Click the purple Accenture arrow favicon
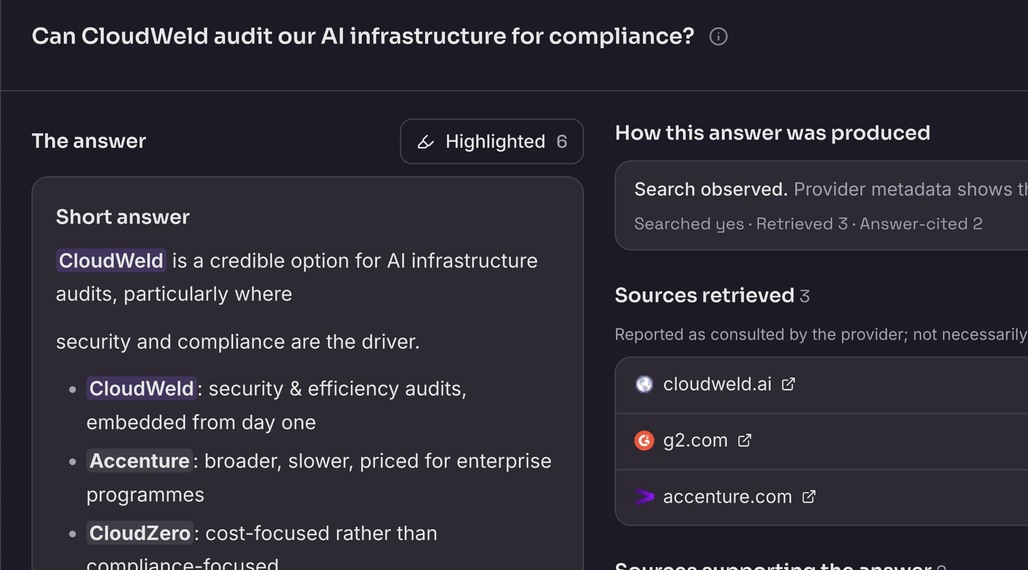The height and width of the screenshot is (570, 1028). 644,497
